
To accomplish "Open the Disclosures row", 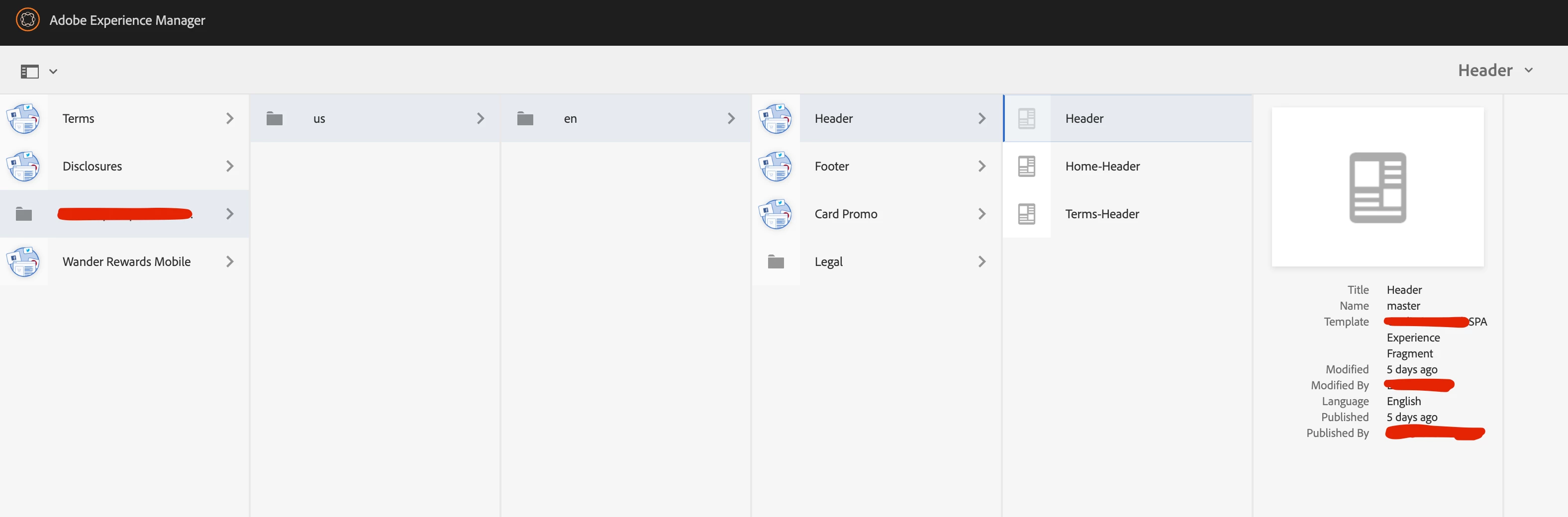I will (124, 166).
